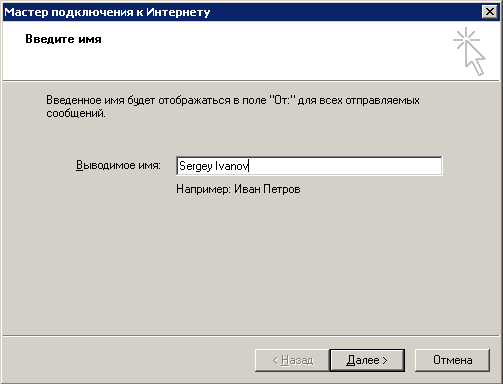Cancel the wizard with Отмена button

coord(452,360)
